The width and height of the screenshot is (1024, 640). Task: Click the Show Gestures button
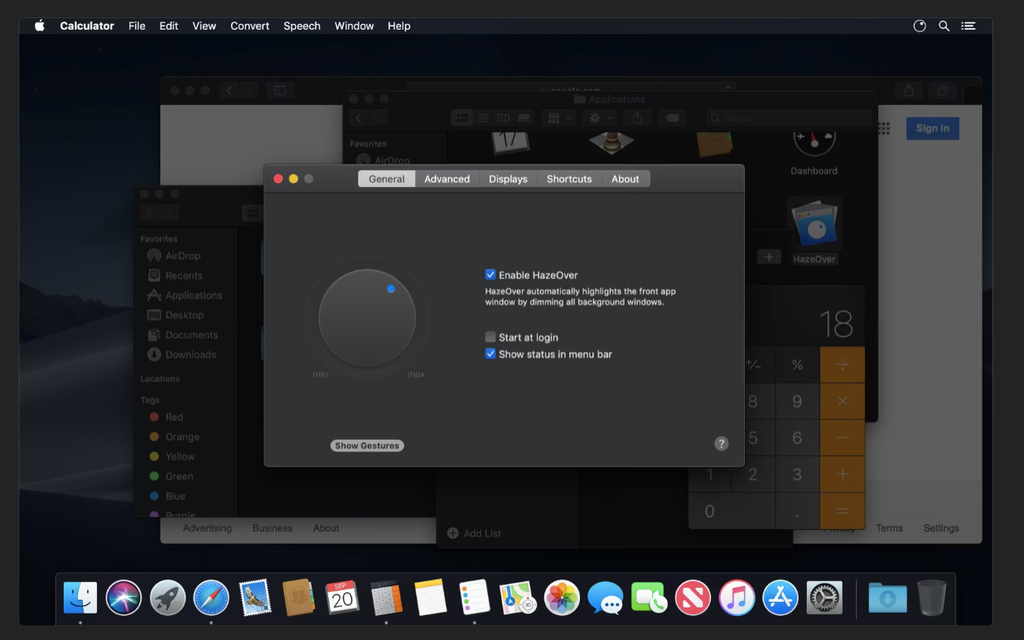click(x=367, y=445)
